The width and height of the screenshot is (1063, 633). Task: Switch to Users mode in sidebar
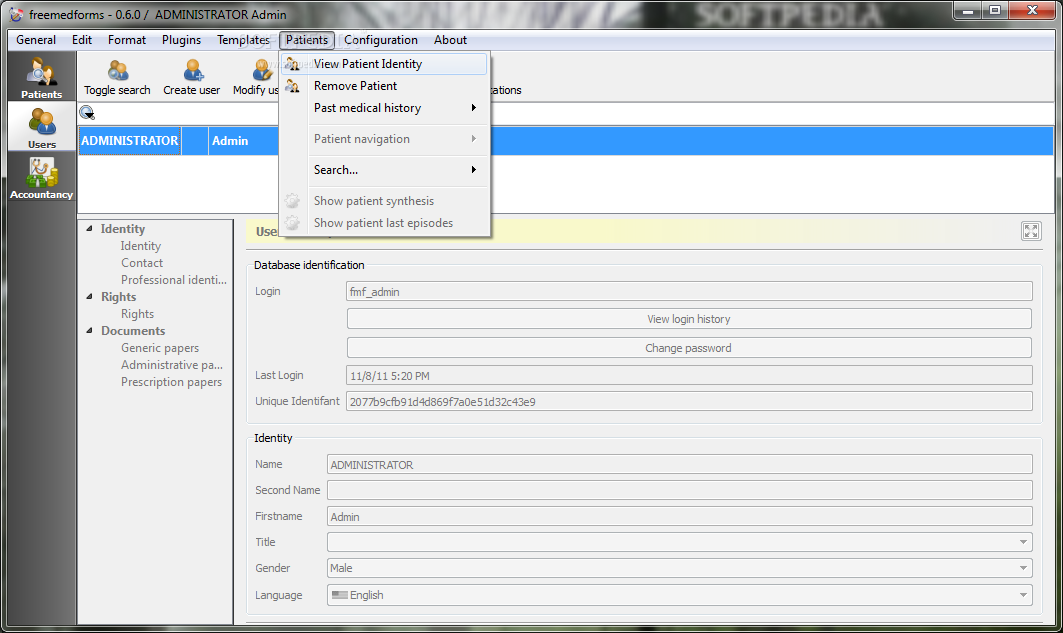tap(41, 127)
